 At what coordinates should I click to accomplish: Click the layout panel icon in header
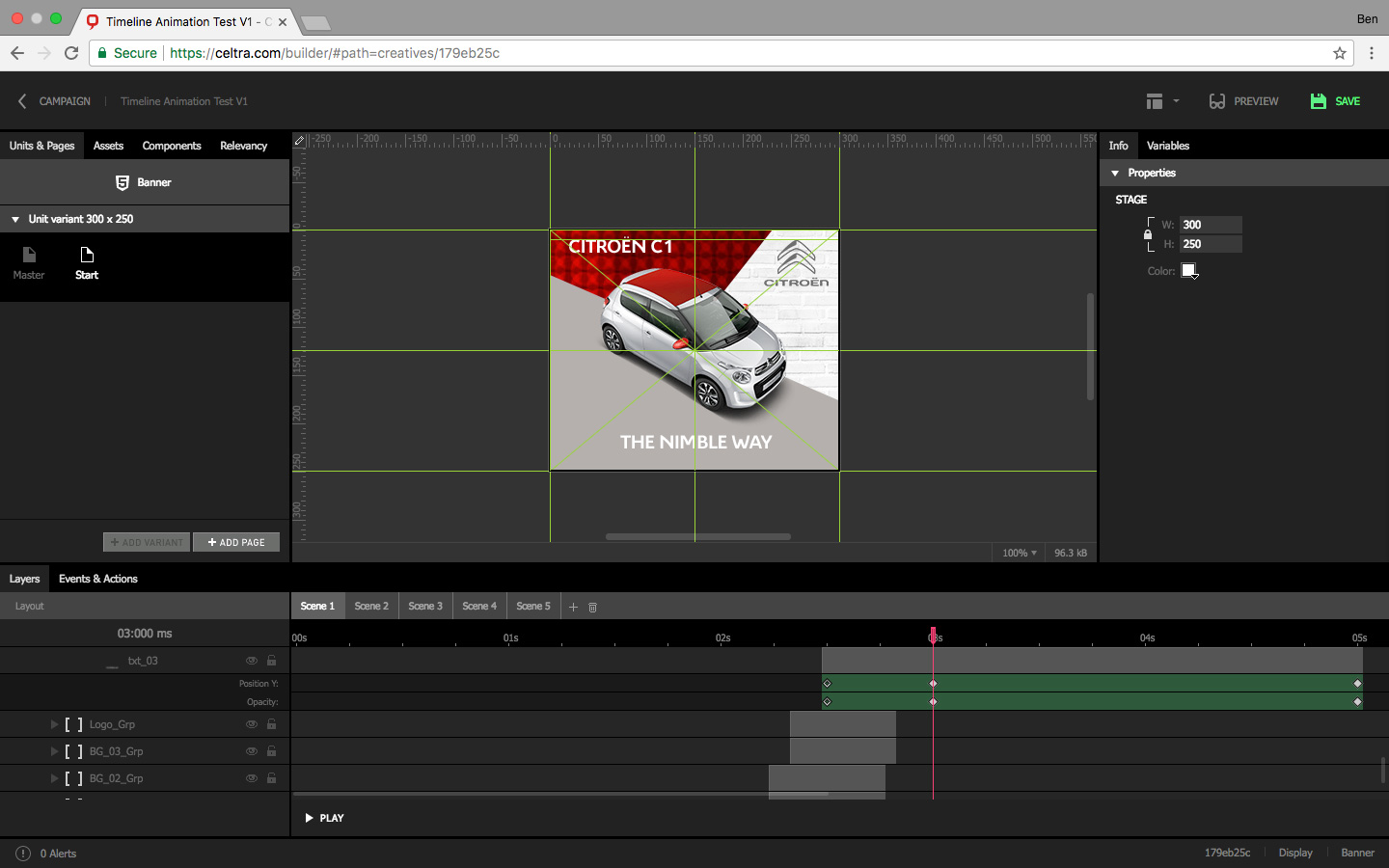point(1155,101)
